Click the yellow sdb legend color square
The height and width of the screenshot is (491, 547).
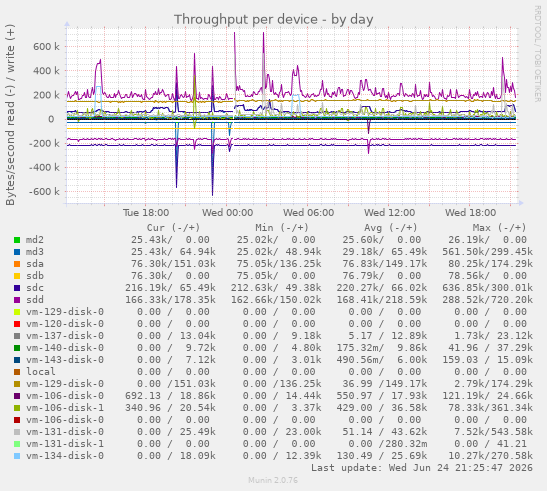point(17,276)
